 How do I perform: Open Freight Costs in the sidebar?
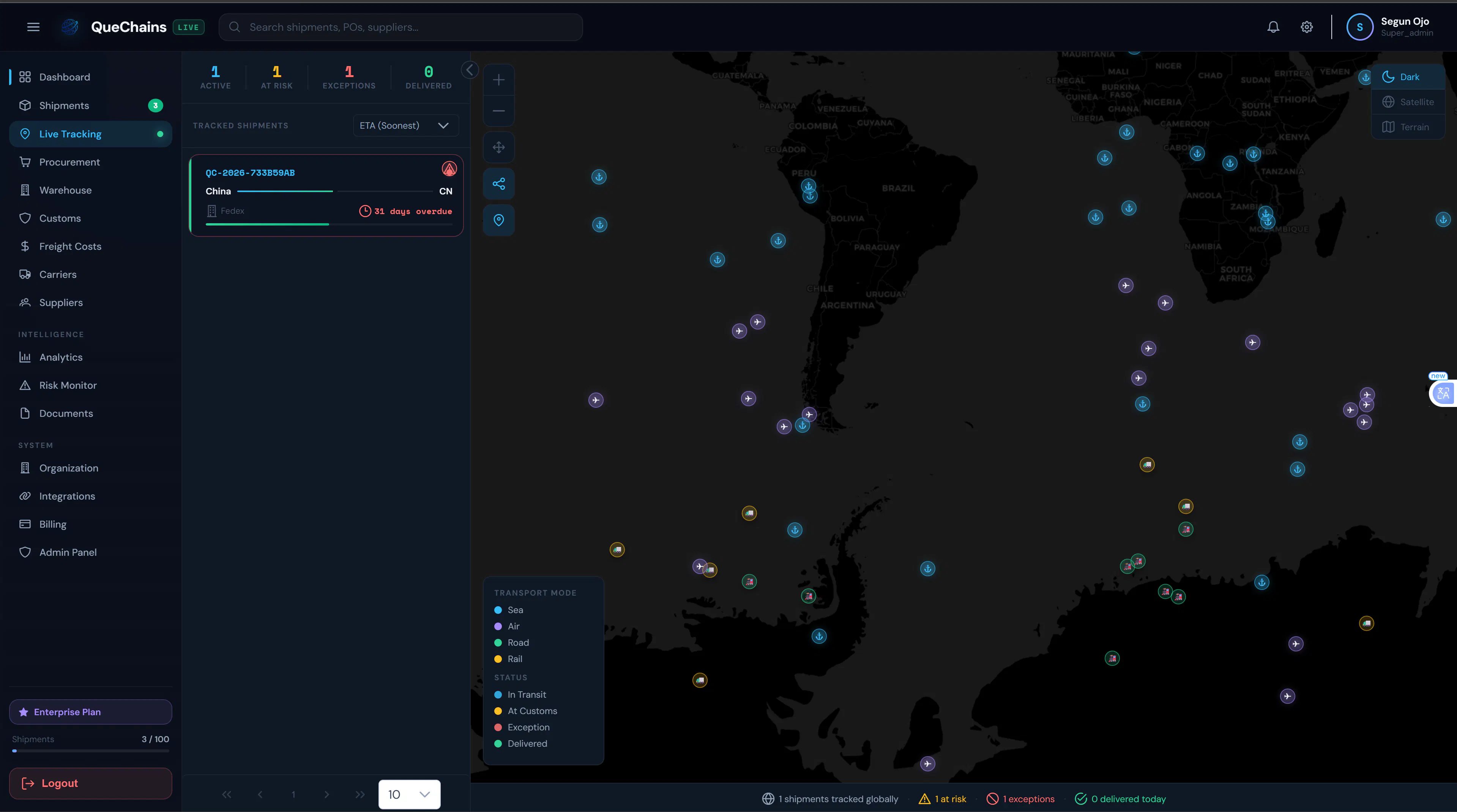coord(90,246)
